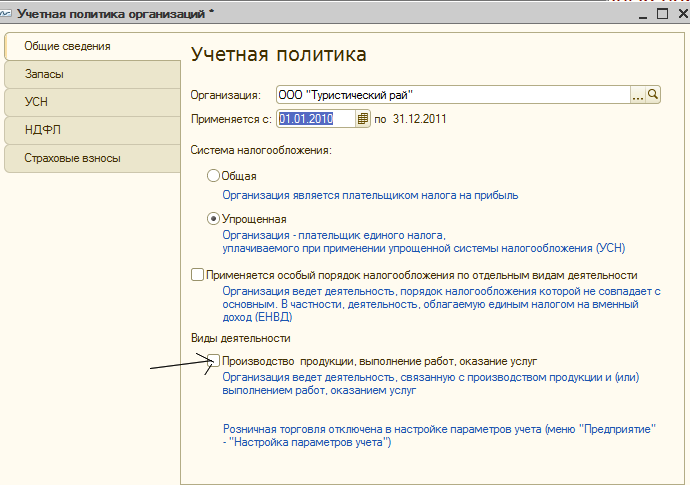Screen dimensions: 690x485
Task: Check the Производство продукции, выполнение работ checkbox
Action: pos(213,361)
